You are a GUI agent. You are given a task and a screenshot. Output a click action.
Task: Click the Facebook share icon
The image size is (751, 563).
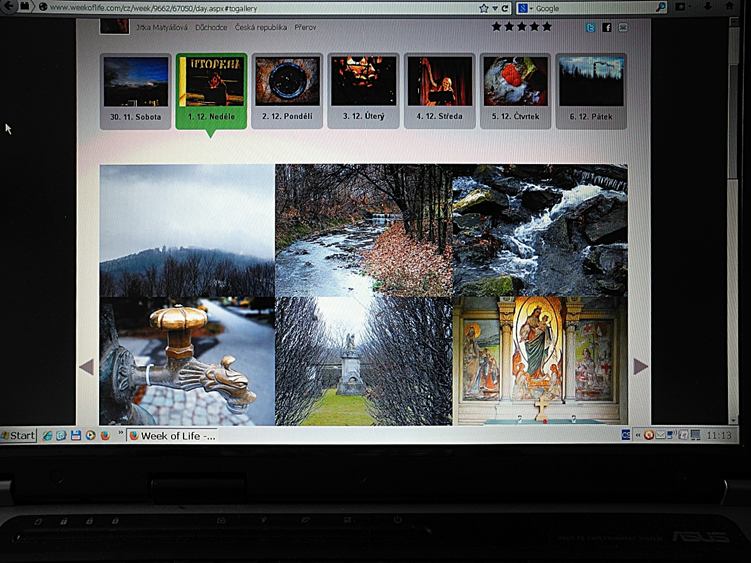coord(607,27)
